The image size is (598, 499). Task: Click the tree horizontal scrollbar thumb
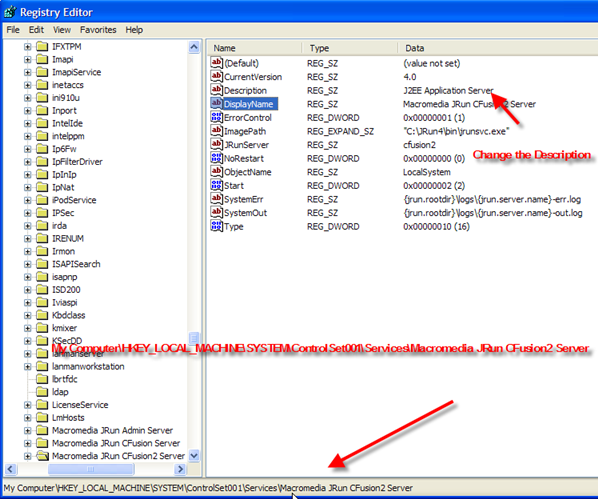[91, 469]
